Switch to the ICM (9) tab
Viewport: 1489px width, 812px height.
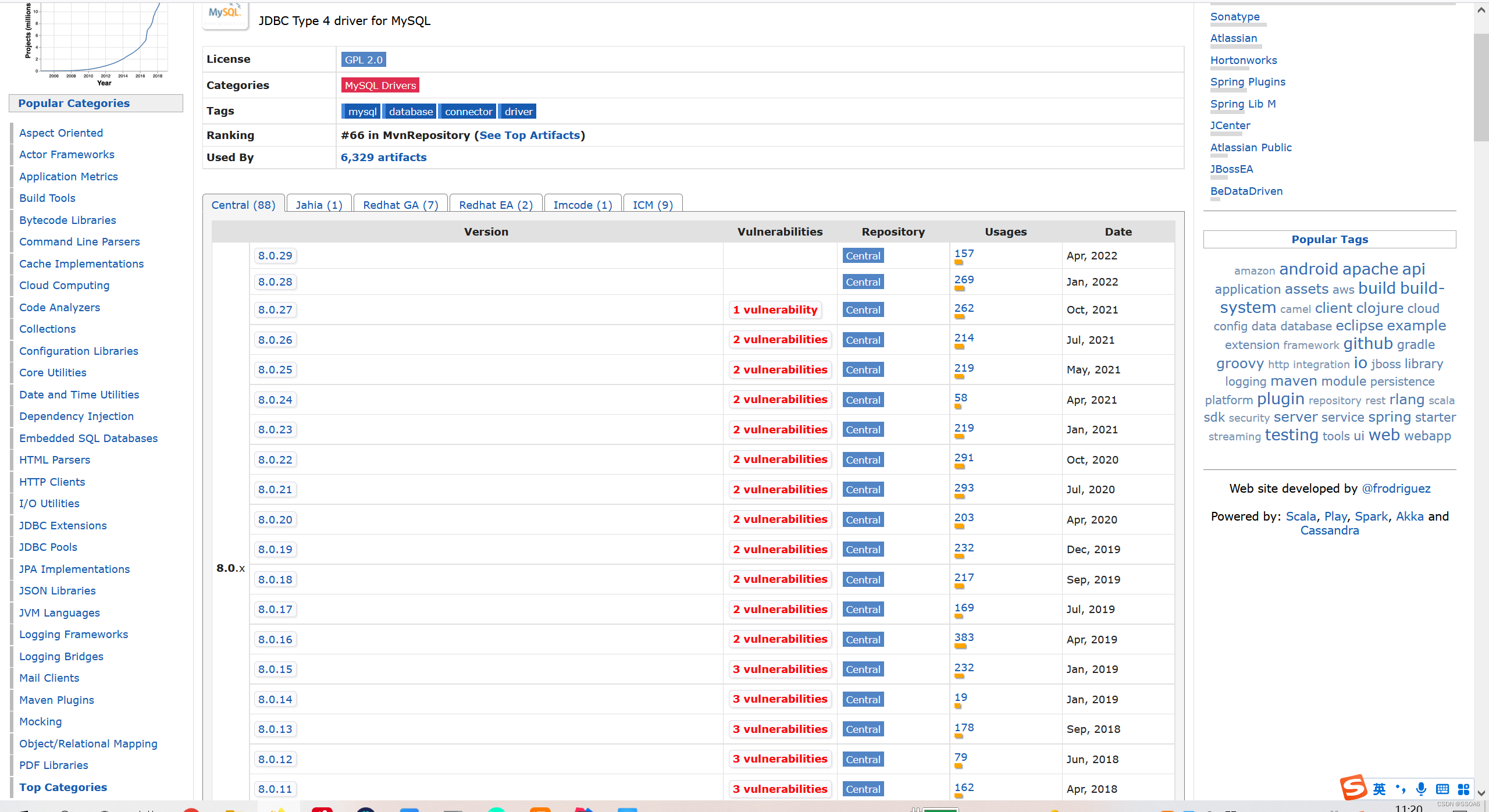(x=652, y=205)
